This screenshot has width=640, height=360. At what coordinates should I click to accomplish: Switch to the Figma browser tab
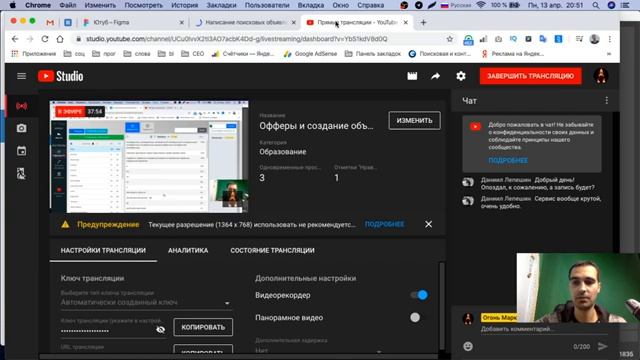pos(133,22)
